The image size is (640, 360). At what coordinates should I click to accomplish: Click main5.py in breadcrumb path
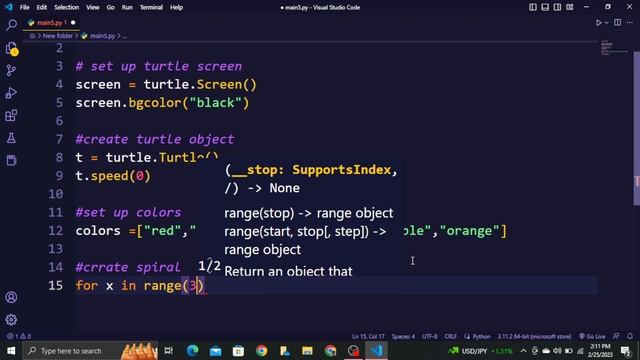pos(102,36)
